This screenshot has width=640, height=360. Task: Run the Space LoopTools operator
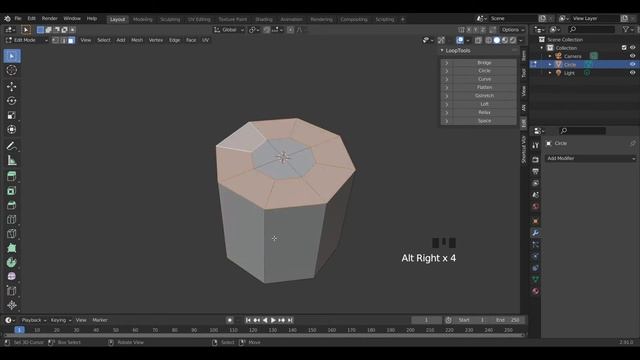click(484, 121)
